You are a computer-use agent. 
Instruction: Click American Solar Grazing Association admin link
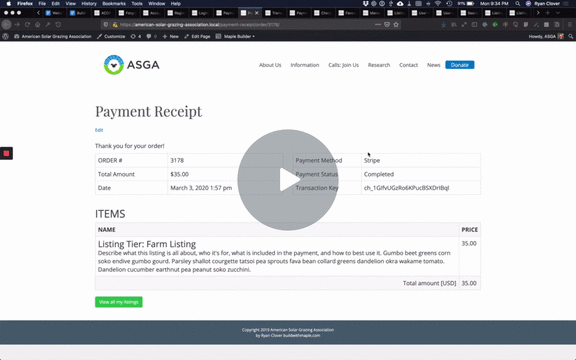coord(53,36)
